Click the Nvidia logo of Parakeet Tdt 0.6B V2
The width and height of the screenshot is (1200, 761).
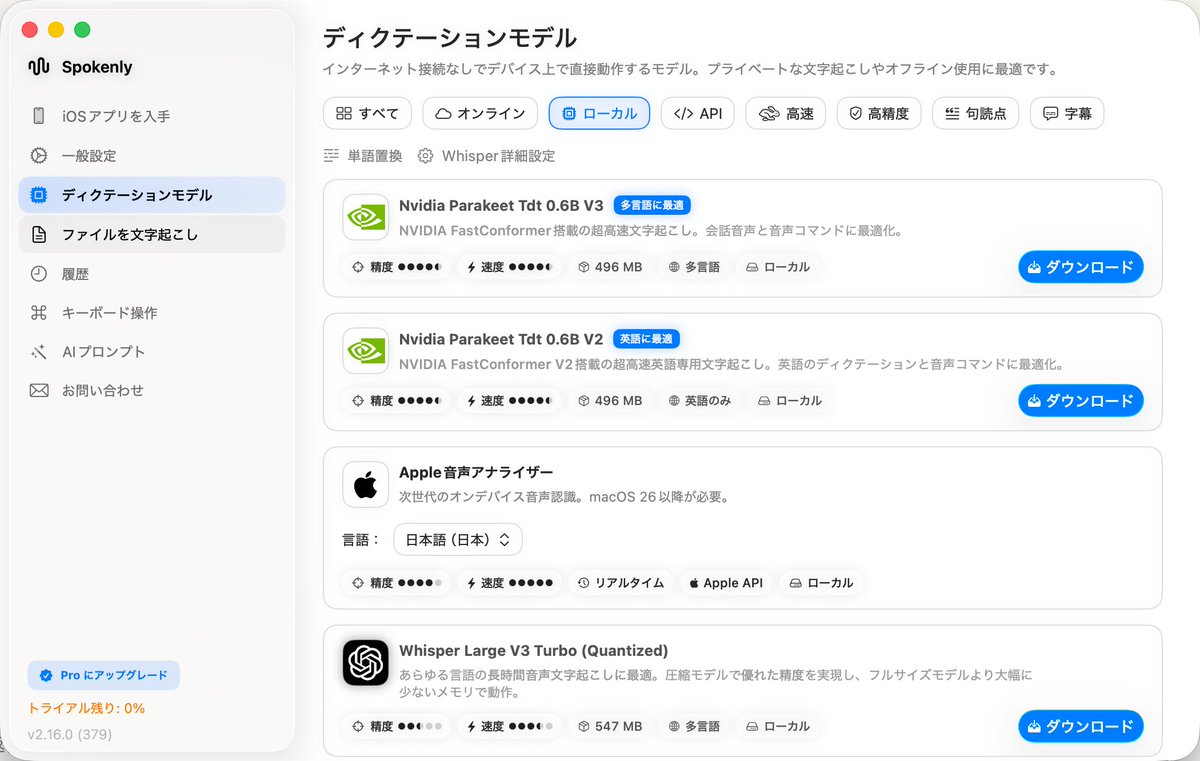coord(365,350)
